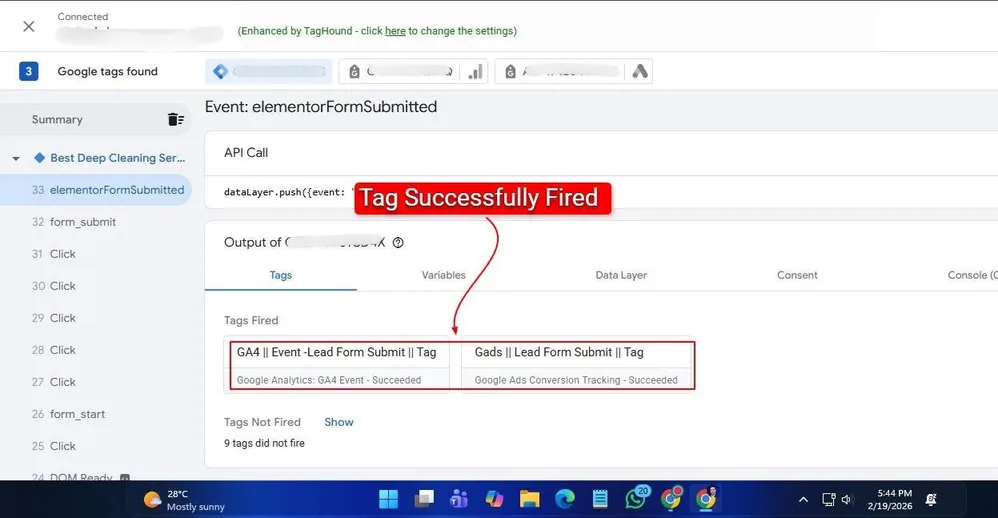Screen dimensions: 998x518
Task: Open the clock showing 5:44 PM
Action: [890, 500]
